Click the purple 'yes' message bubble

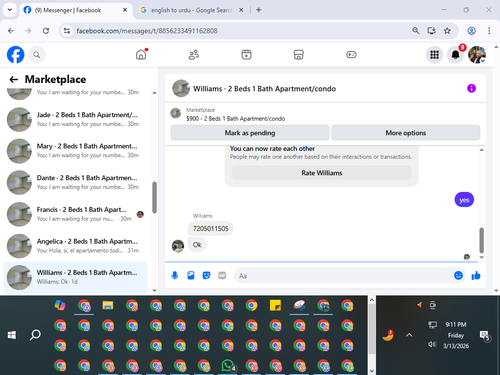(x=464, y=200)
